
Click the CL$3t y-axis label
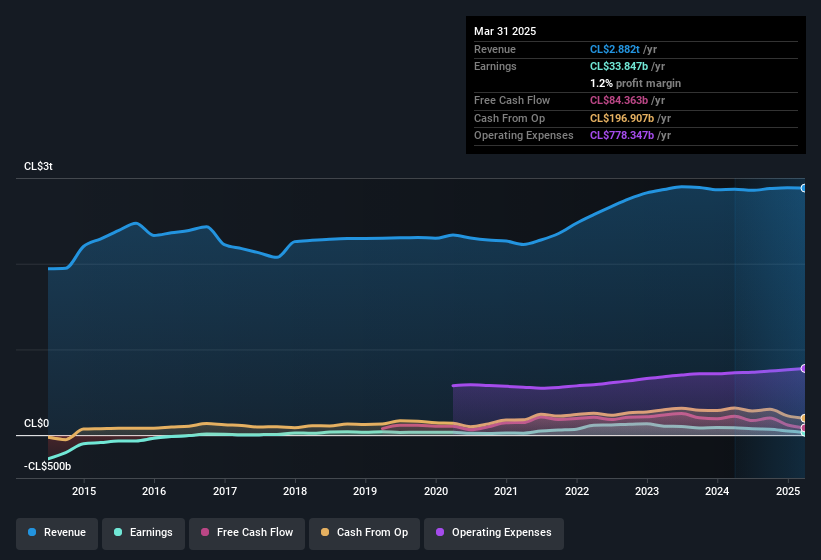pos(38,166)
